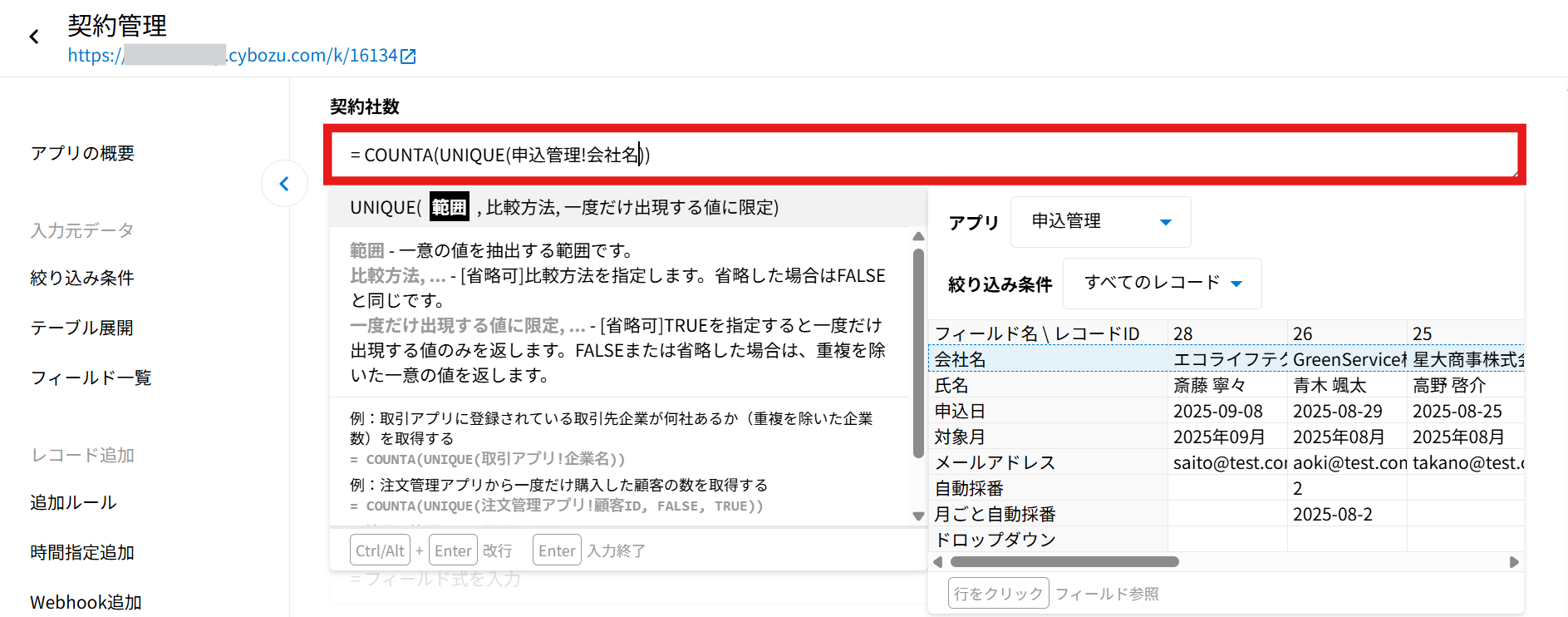
Task: Open フィールド一覧 from the sidebar
Action: [91, 378]
